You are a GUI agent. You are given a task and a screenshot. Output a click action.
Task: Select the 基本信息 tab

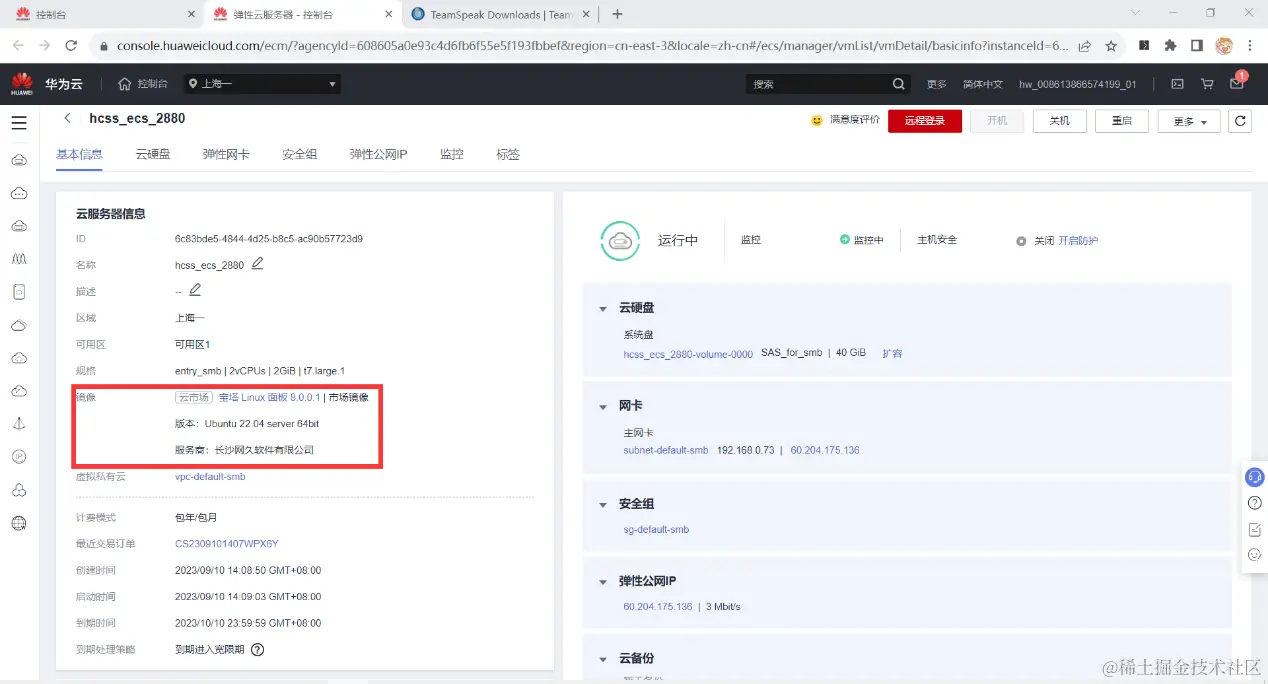79,154
